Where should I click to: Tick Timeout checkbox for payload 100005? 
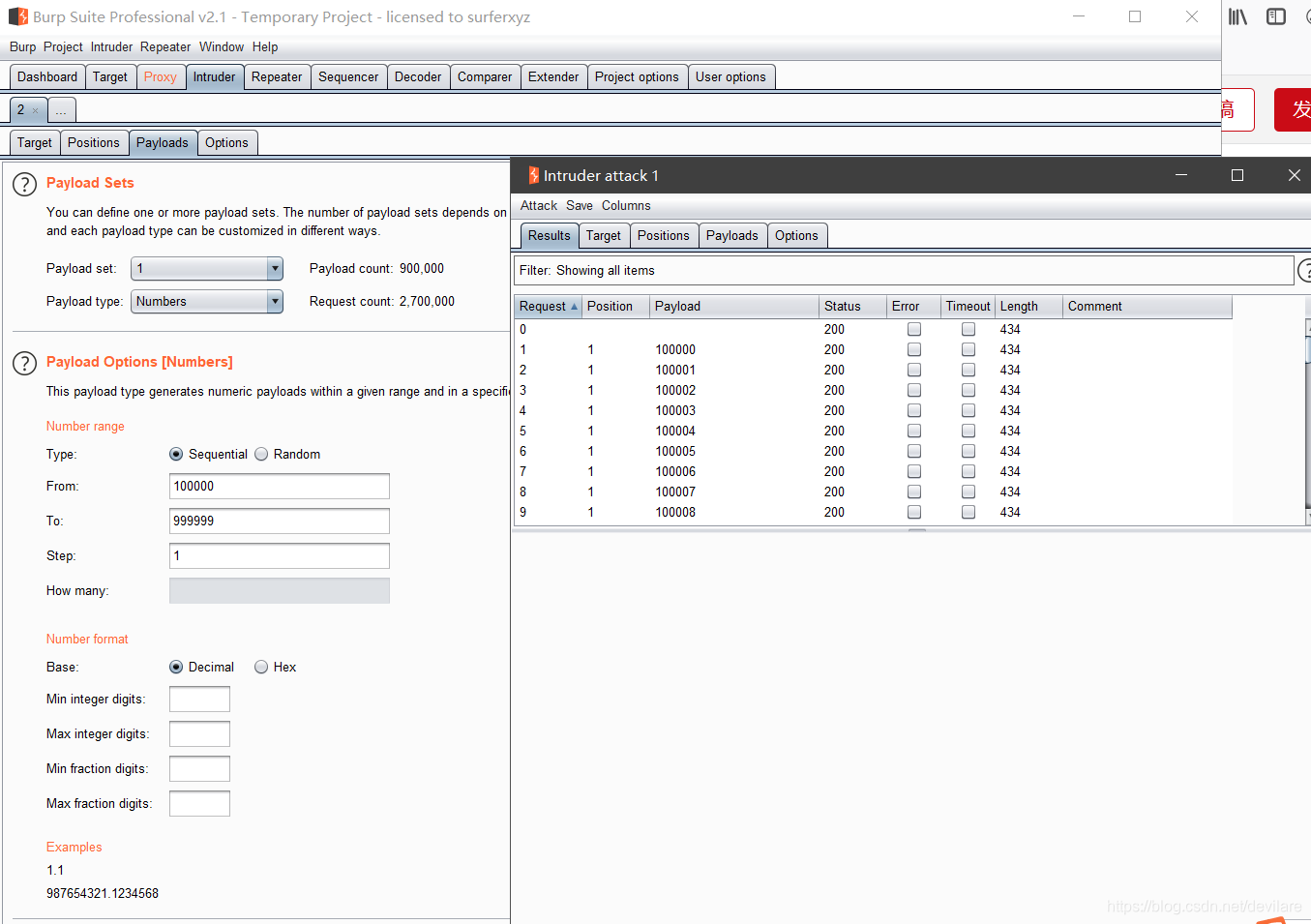point(968,452)
